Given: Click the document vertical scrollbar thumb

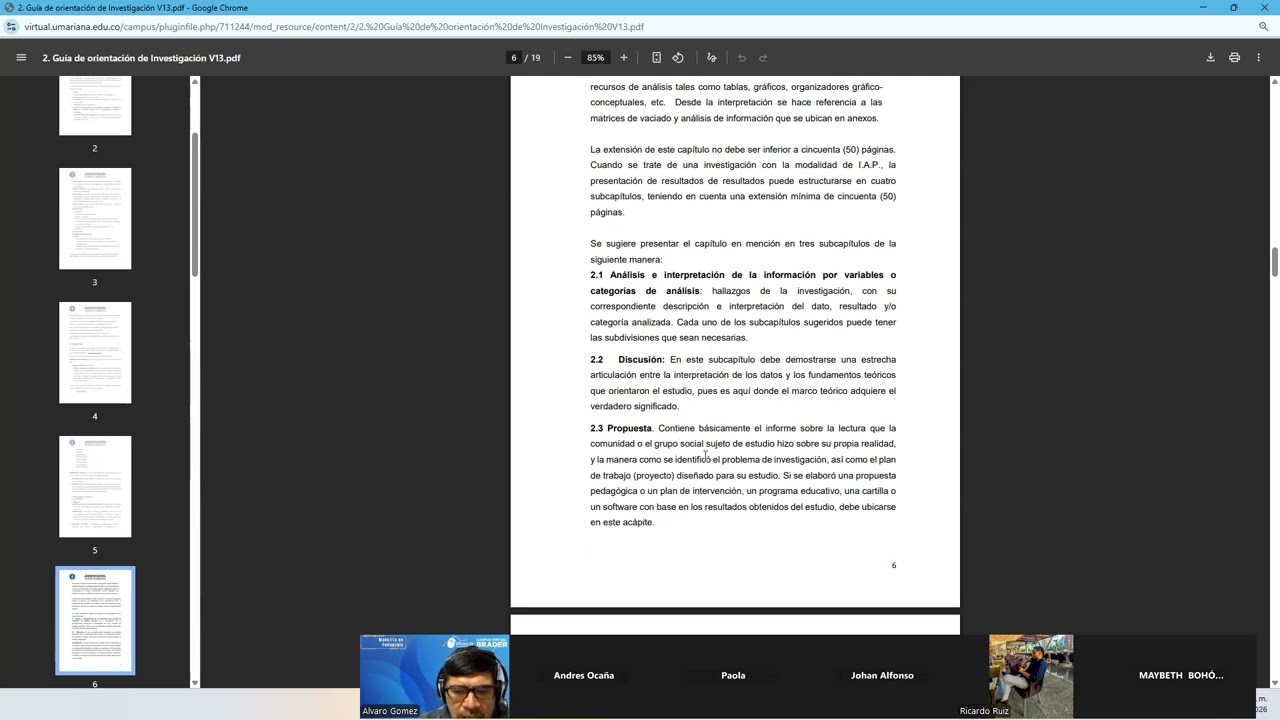Looking at the screenshot, I should [x=1275, y=262].
